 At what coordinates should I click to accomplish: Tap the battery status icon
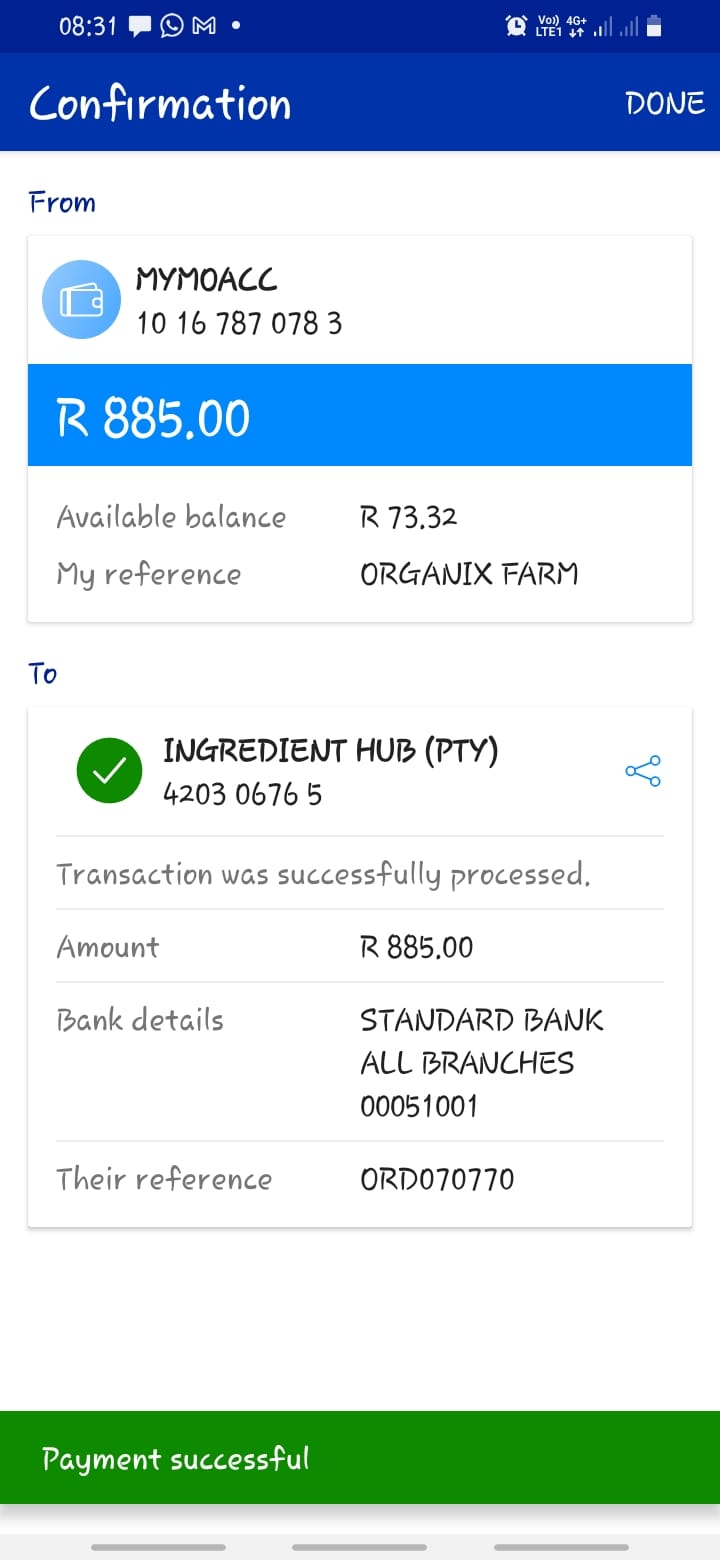654,26
